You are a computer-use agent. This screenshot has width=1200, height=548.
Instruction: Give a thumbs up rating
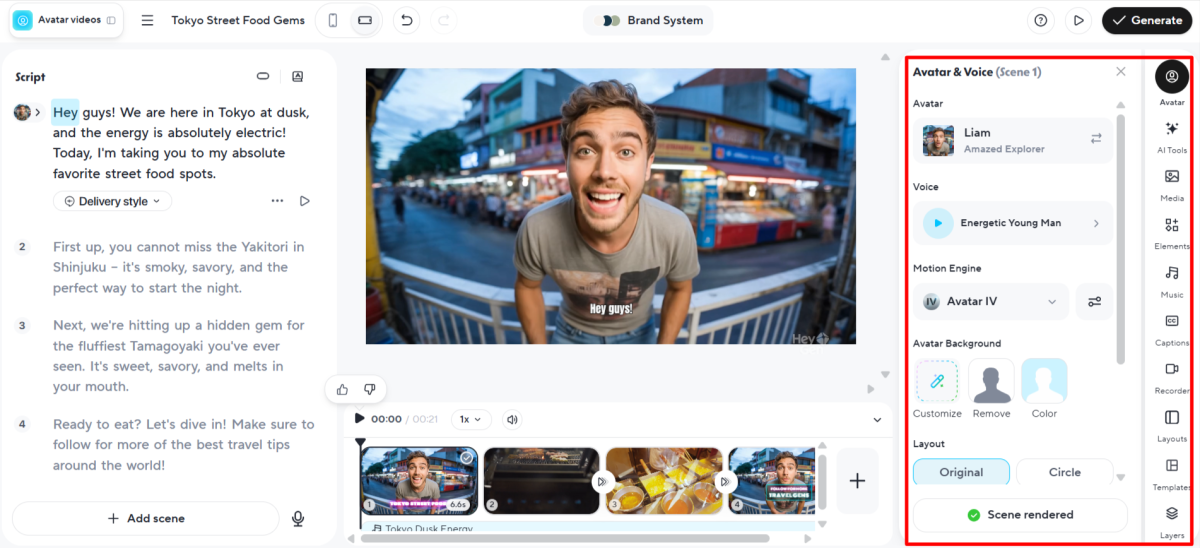tap(343, 389)
